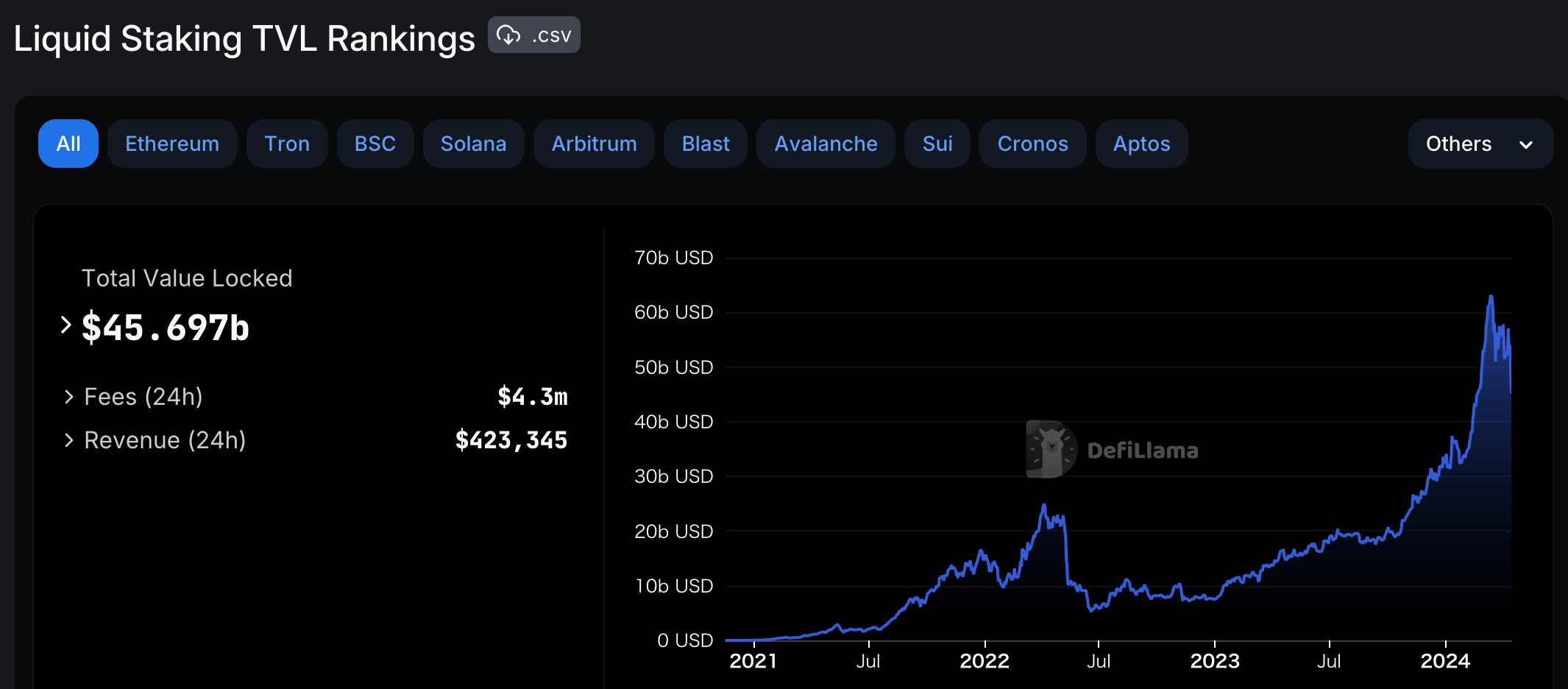Click the 70b USD axis label
1568x689 pixels.
point(674,258)
